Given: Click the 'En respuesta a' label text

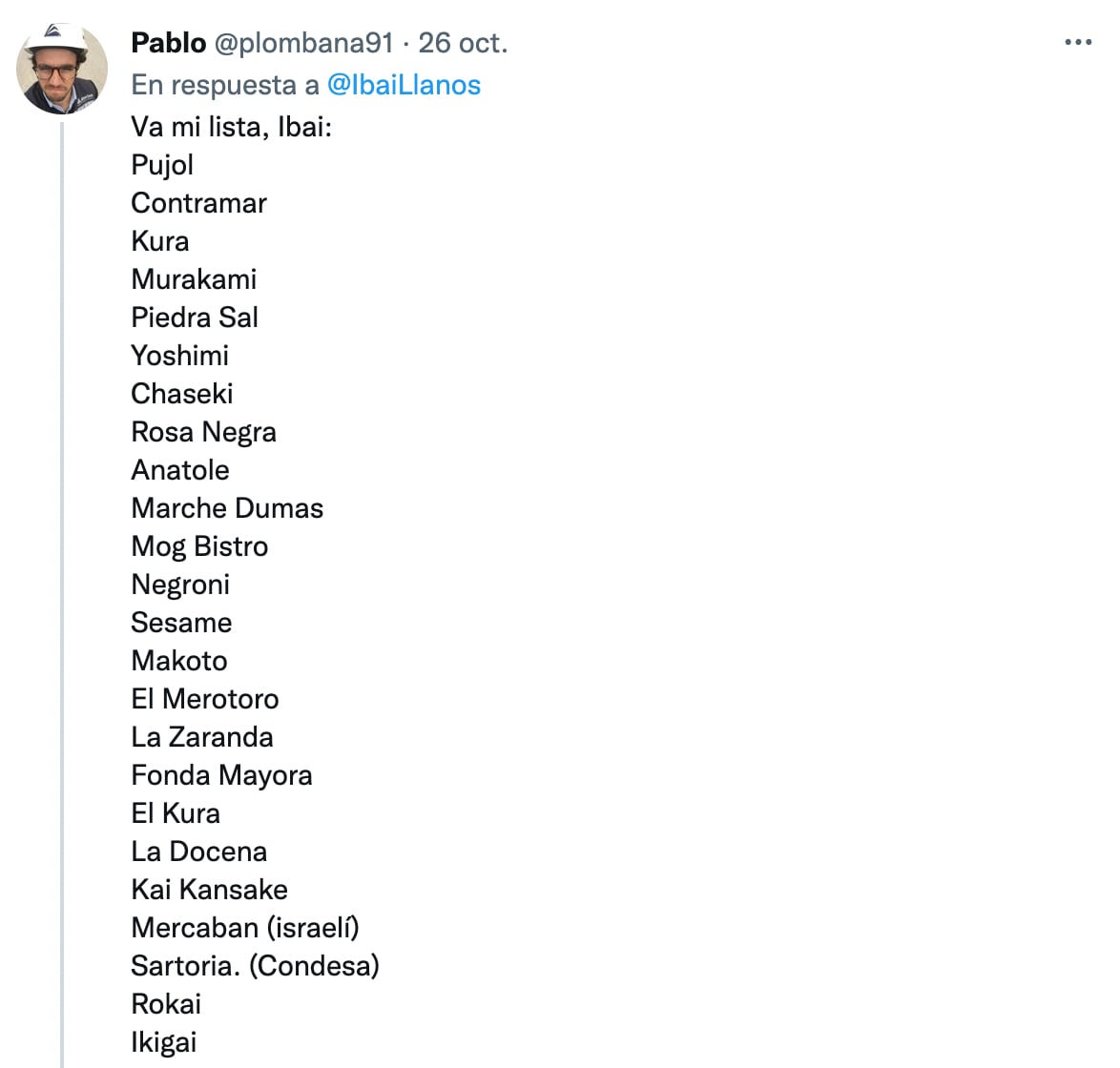Looking at the screenshot, I should click(225, 85).
